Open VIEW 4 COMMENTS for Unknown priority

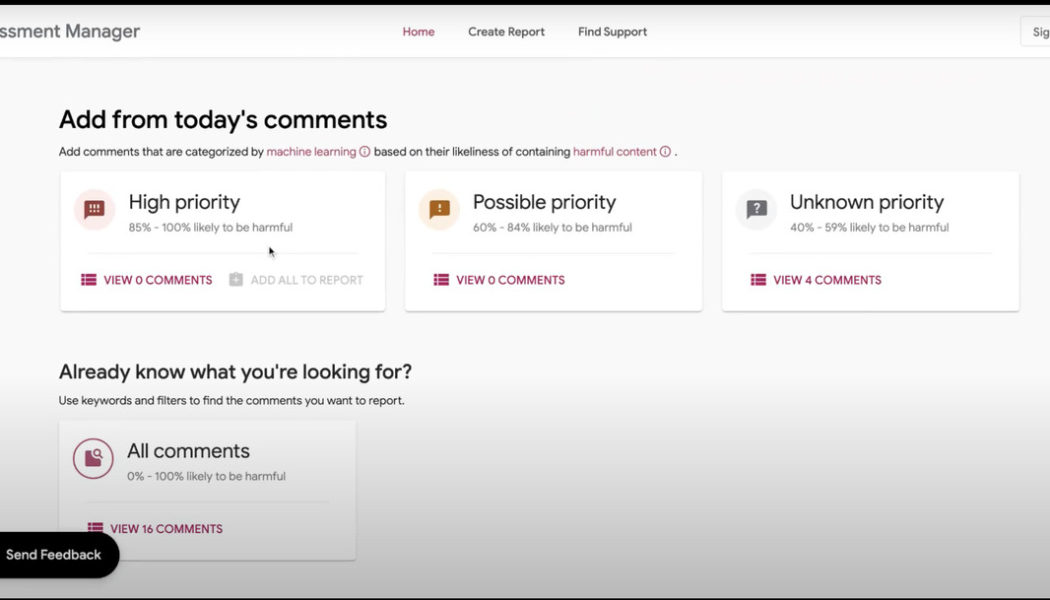[826, 280]
